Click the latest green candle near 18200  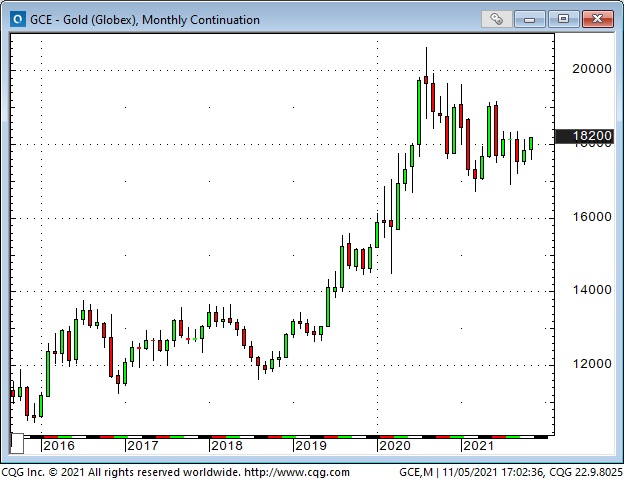pos(531,144)
